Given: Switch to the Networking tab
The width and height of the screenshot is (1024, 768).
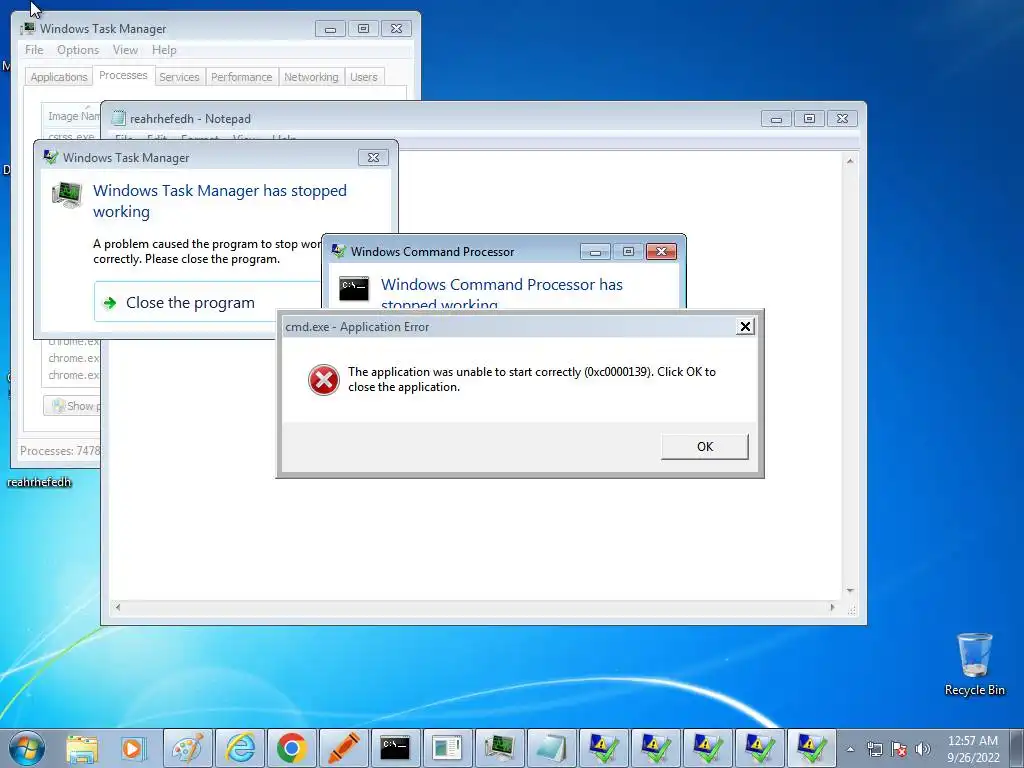Looking at the screenshot, I should pos(311,77).
